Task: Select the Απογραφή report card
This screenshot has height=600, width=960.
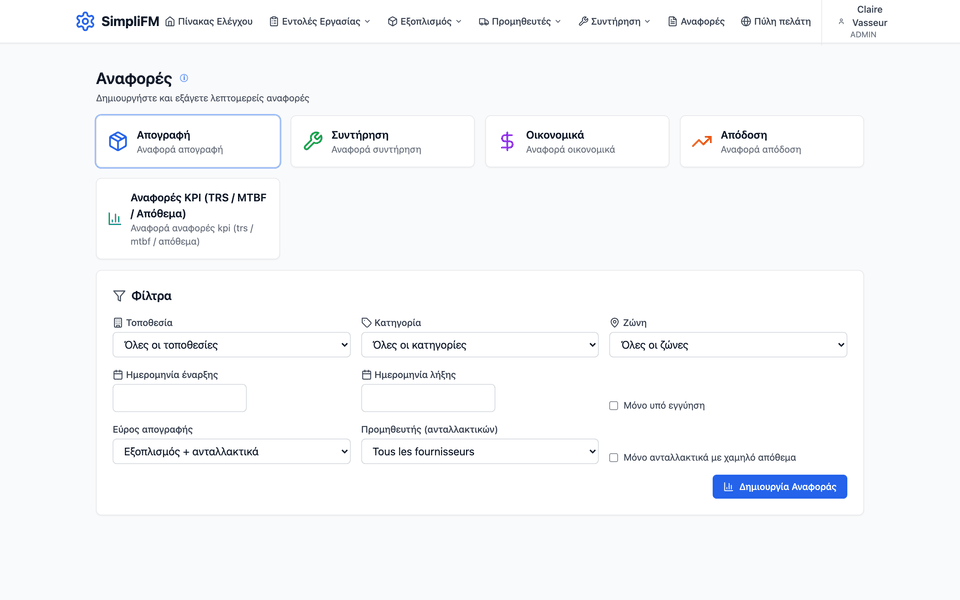Action: pyautogui.click(x=188, y=141)
